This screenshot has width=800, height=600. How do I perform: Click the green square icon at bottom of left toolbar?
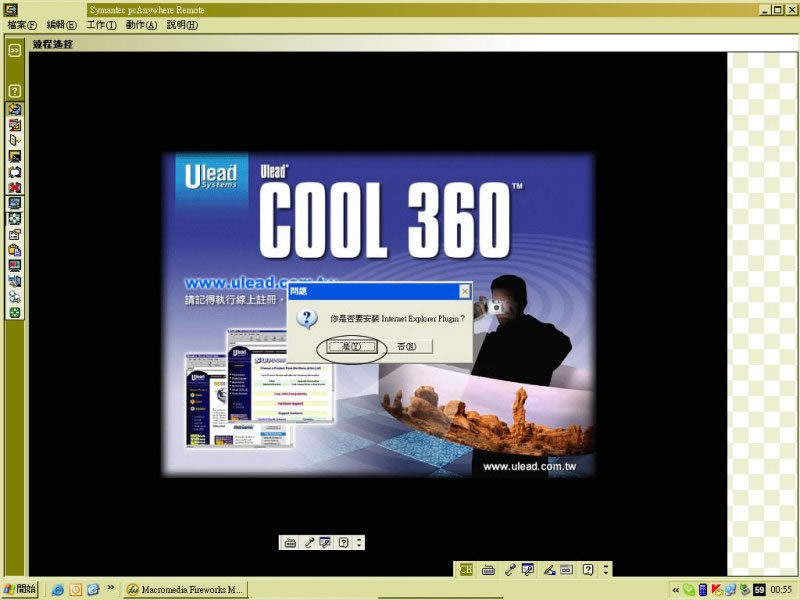point(15,313)
